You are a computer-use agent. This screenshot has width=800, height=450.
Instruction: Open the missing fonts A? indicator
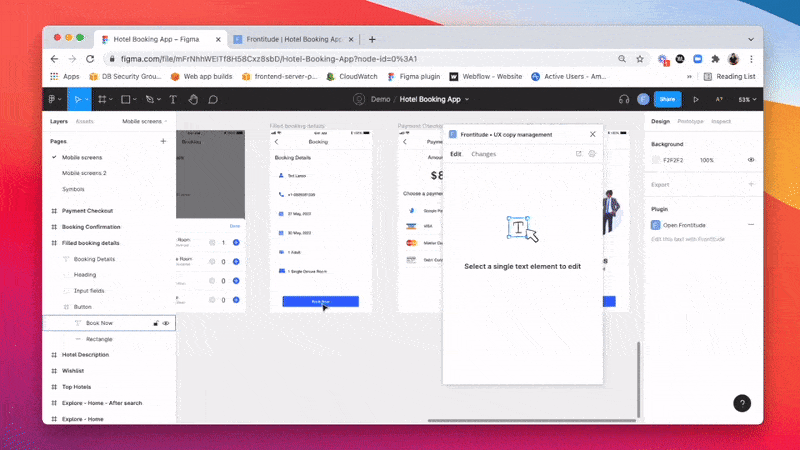point(719,99)
